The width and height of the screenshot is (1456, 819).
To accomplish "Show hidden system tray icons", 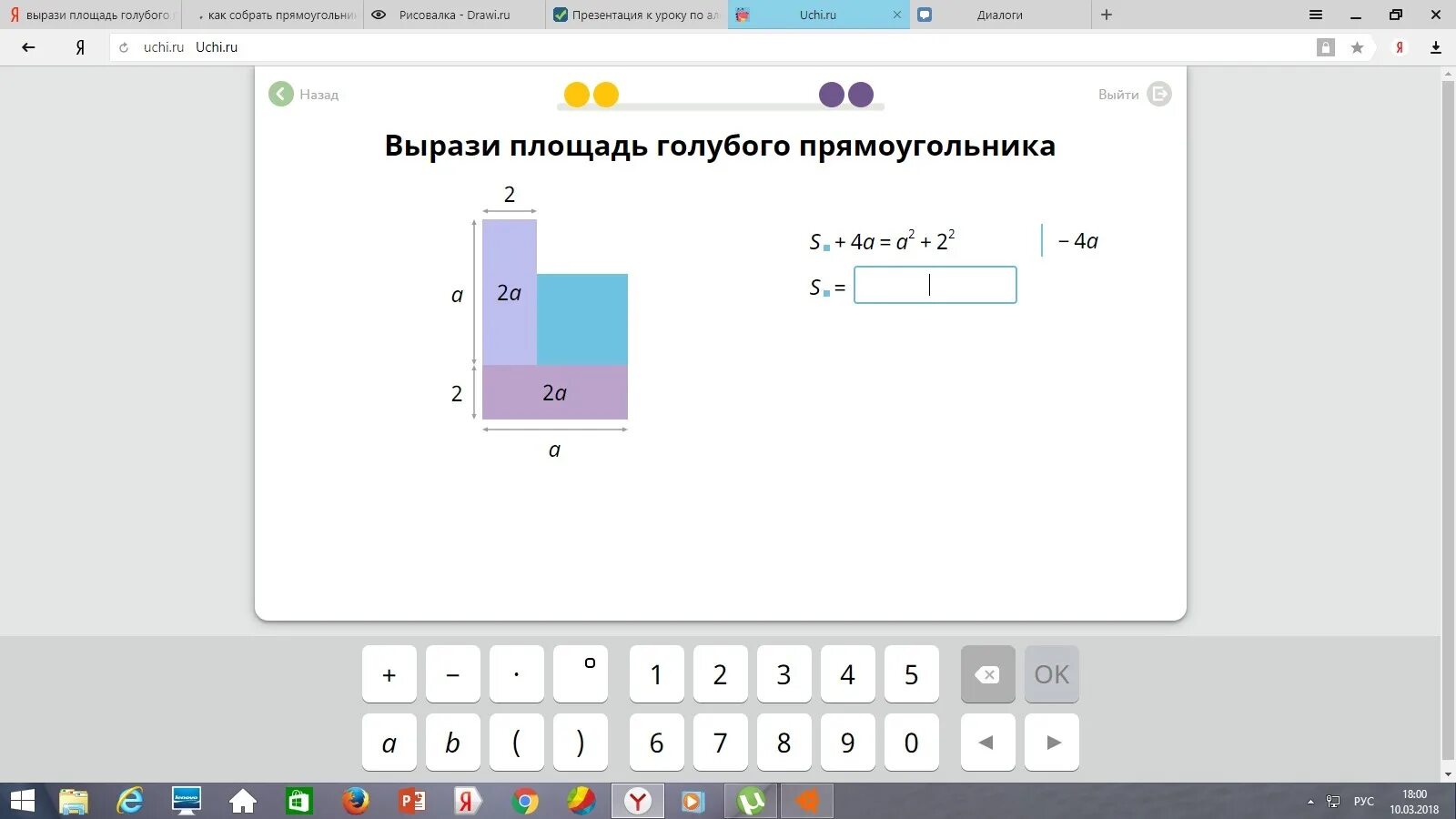I will pos(1310,802).
